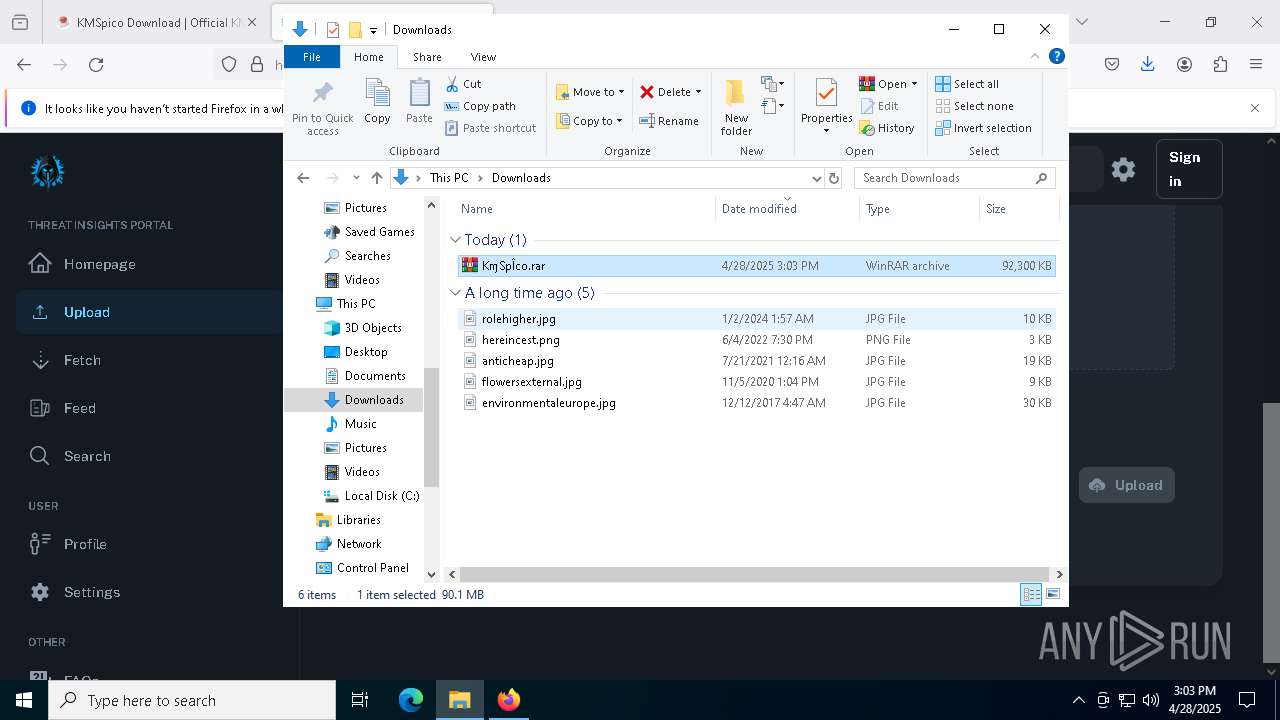Select hereincest.png file
Viewport: 1280px width, 720px height.
click(x=756, y=340)
